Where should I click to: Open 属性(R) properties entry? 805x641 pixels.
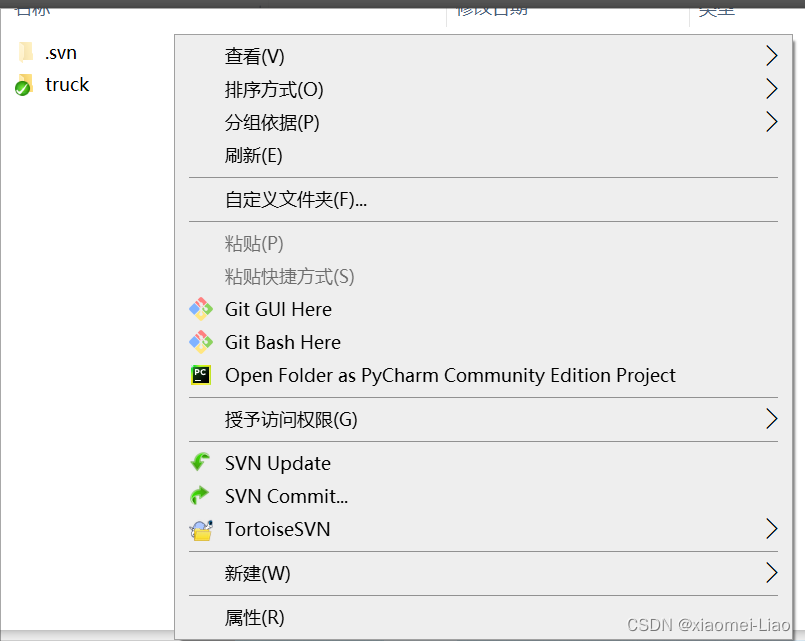[255, 617]
